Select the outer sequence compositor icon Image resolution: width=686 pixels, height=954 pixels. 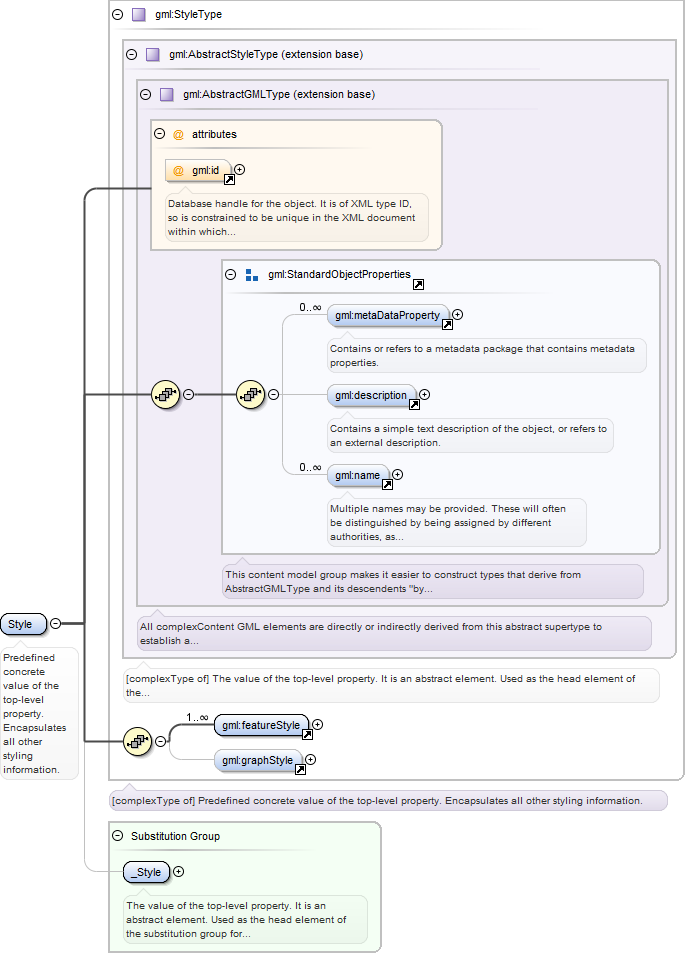(165, 395)
